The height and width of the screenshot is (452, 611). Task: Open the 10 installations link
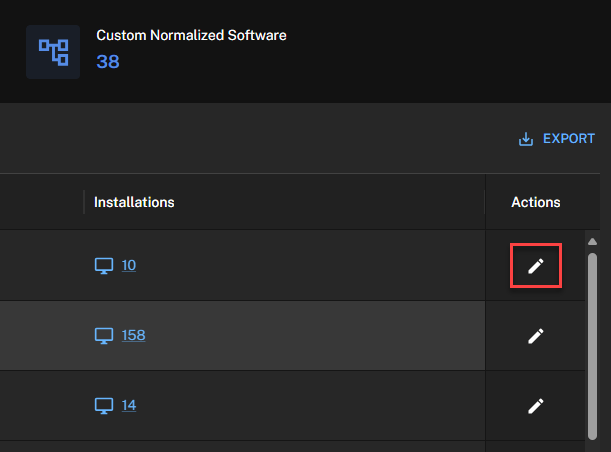click(x=129, y=265)
